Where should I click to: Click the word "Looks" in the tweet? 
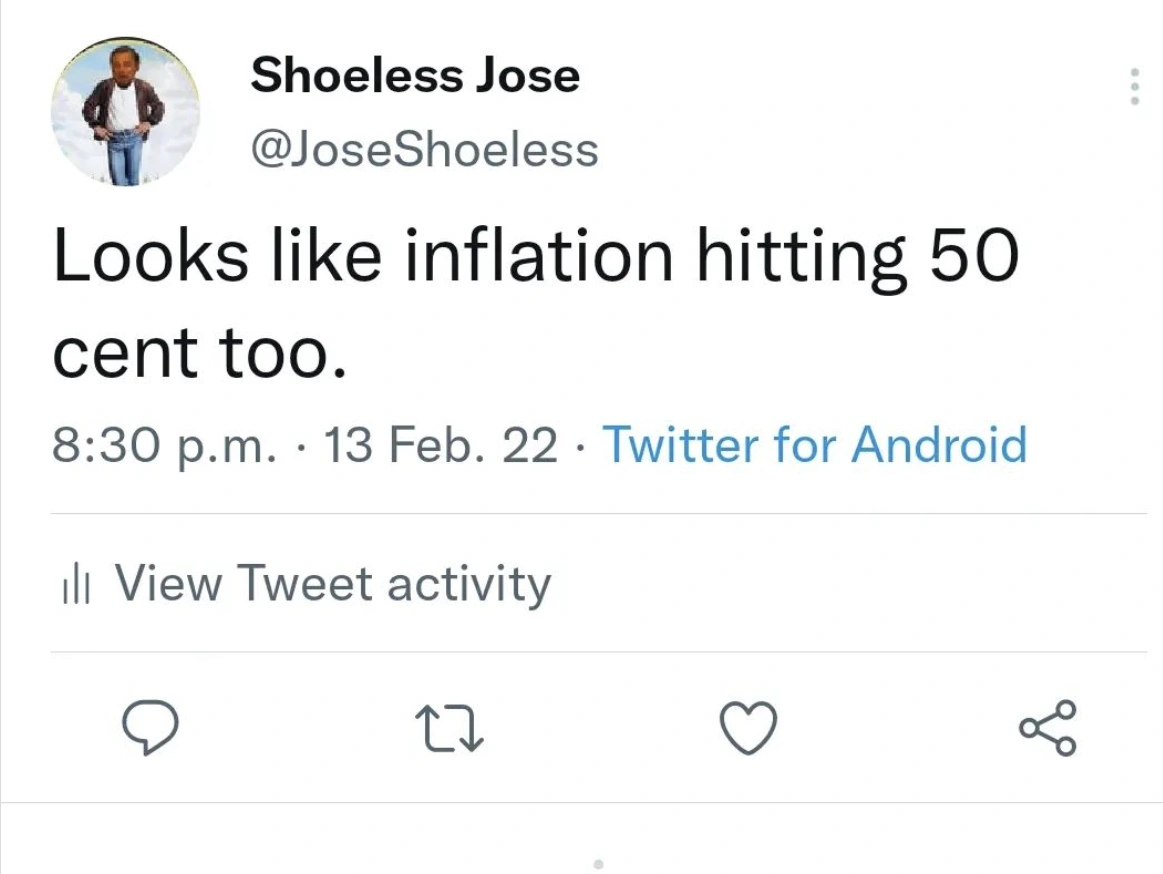[150, 256]
